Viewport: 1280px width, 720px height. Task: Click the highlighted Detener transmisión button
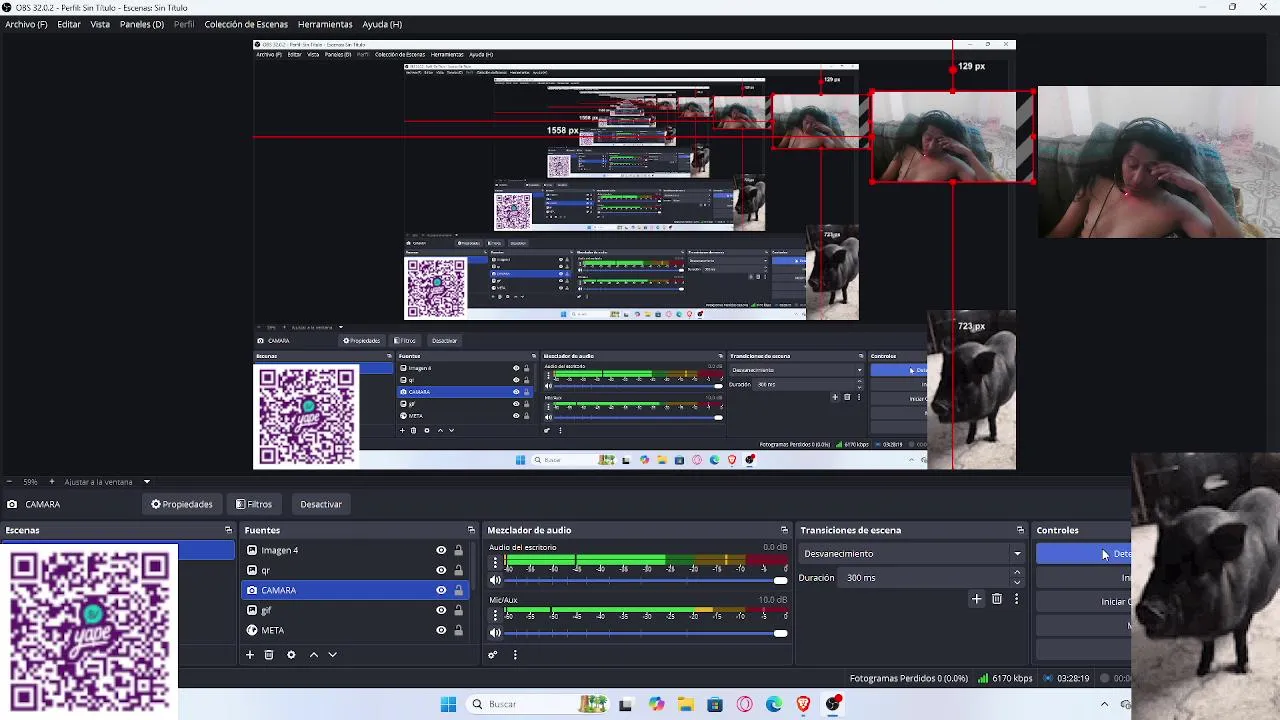tap(1084, 554)
